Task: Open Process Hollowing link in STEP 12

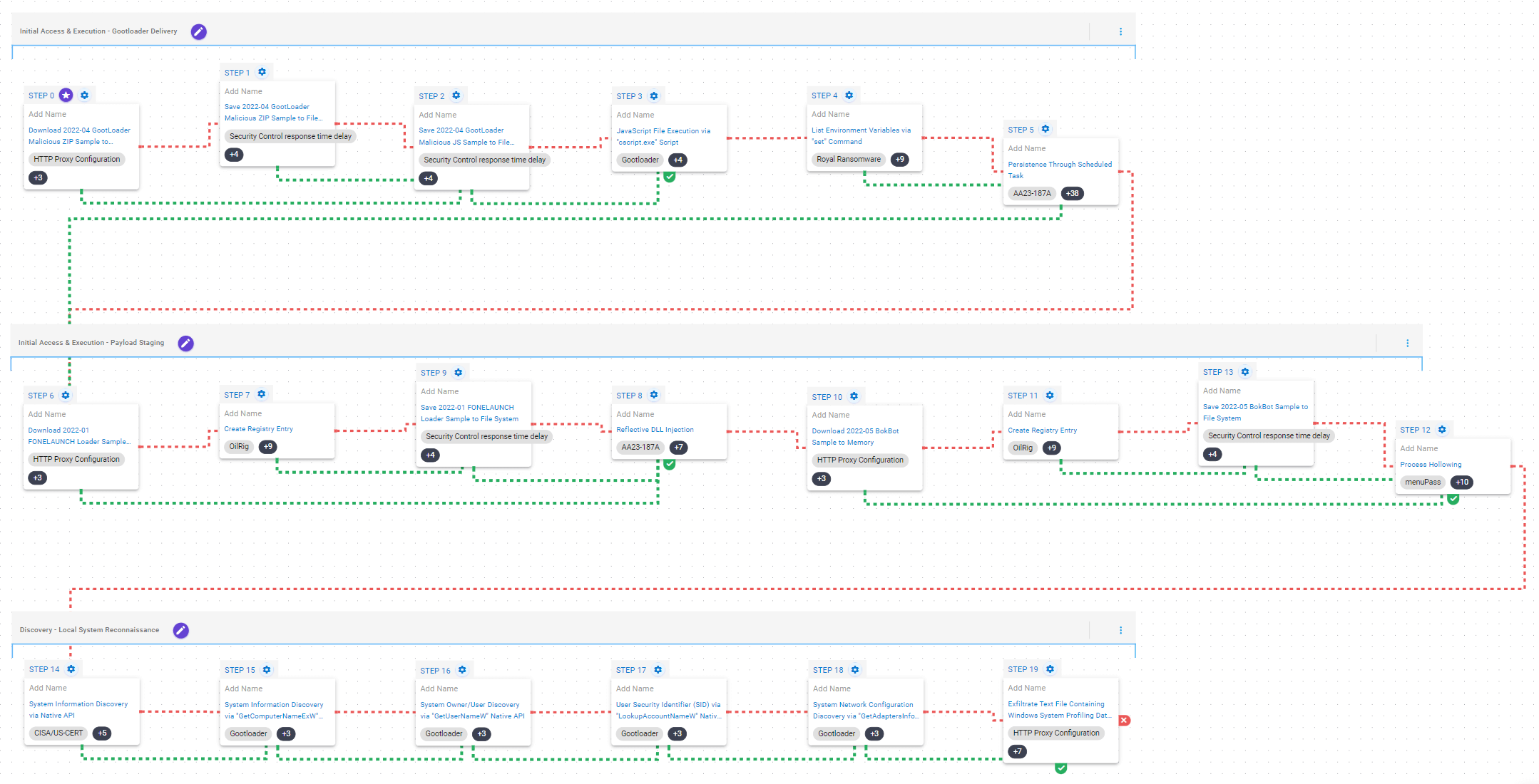Action: (1430, 464)
